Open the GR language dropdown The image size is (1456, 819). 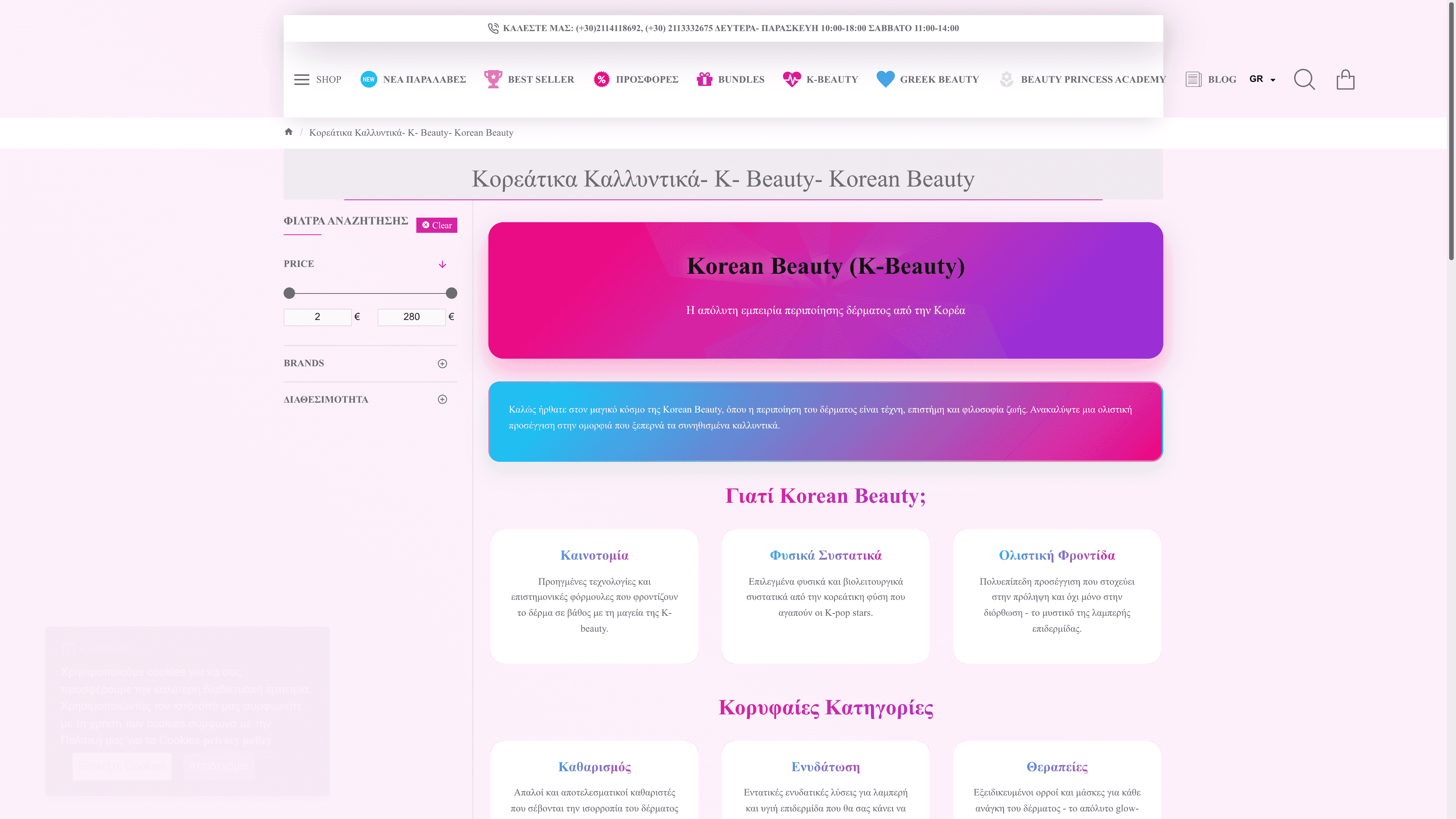1262,79
